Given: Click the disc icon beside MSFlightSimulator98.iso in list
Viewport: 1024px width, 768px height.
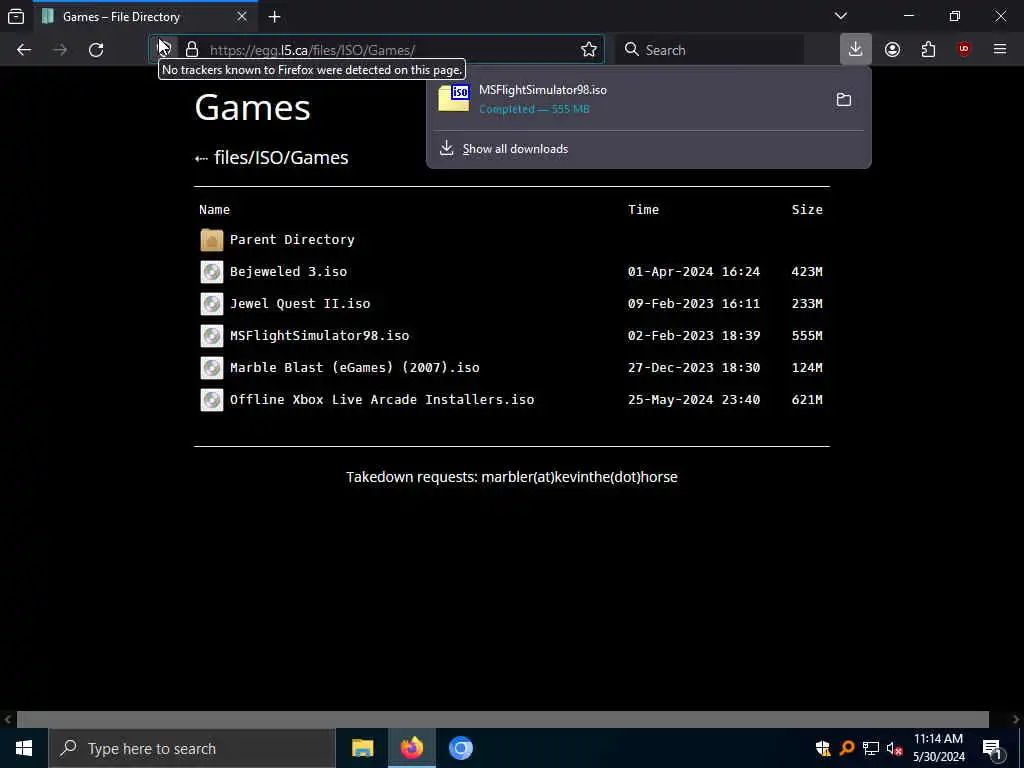Looking at the screenshot, I should point(212,336).
